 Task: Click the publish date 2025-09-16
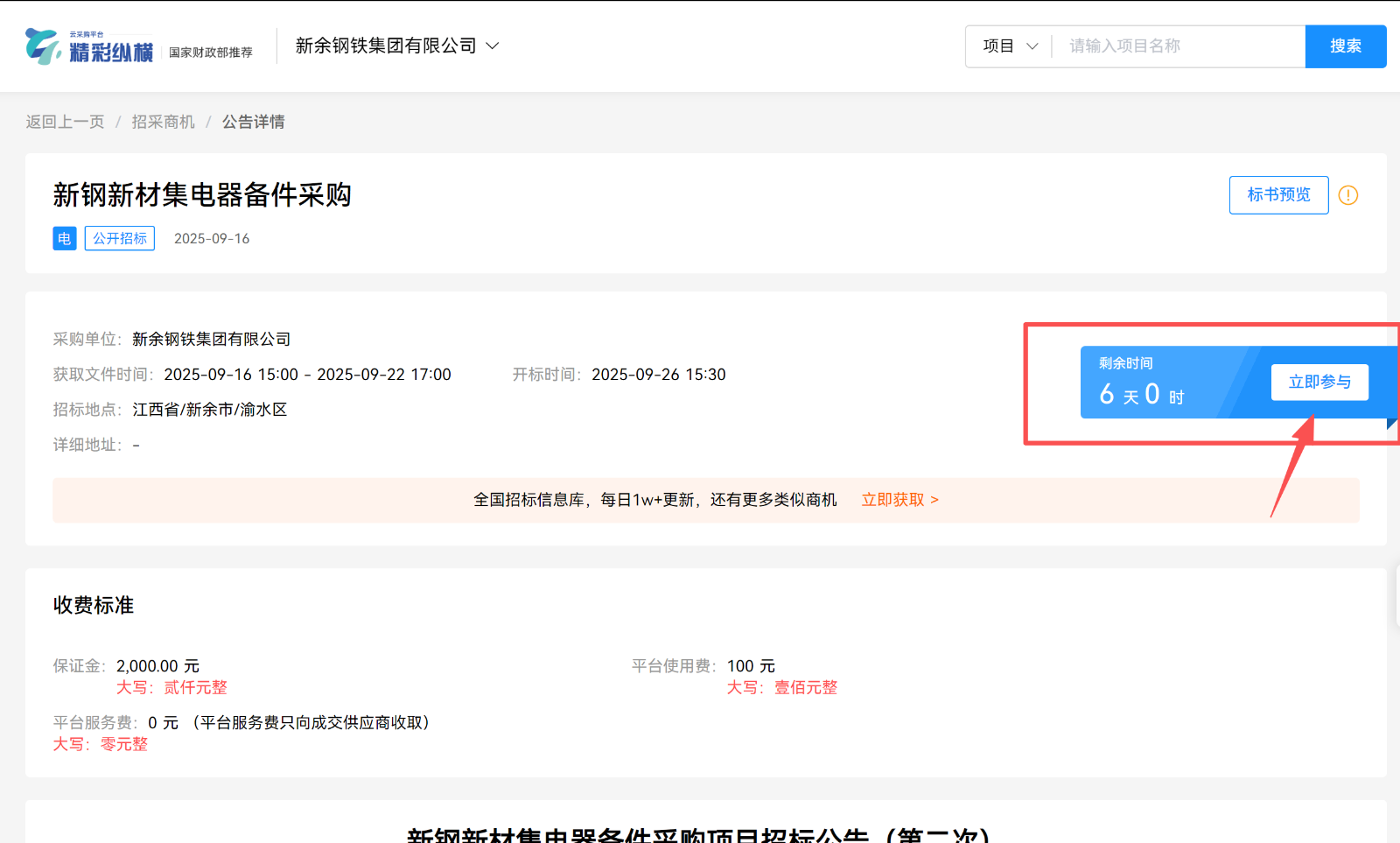[212, 238]
